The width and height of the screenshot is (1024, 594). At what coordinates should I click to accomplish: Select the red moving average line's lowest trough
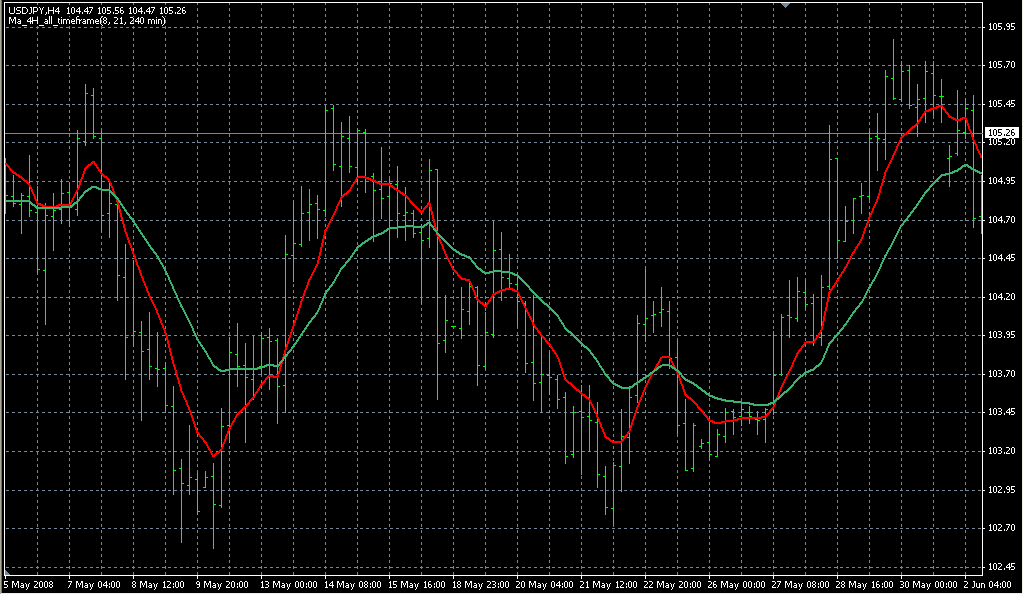tap(214, 456)
